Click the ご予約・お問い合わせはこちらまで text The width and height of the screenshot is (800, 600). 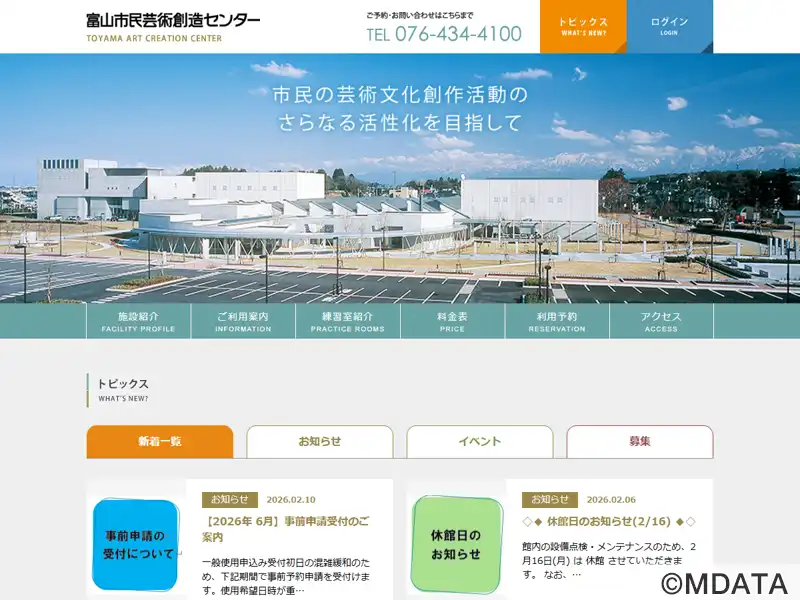[420, 15]
